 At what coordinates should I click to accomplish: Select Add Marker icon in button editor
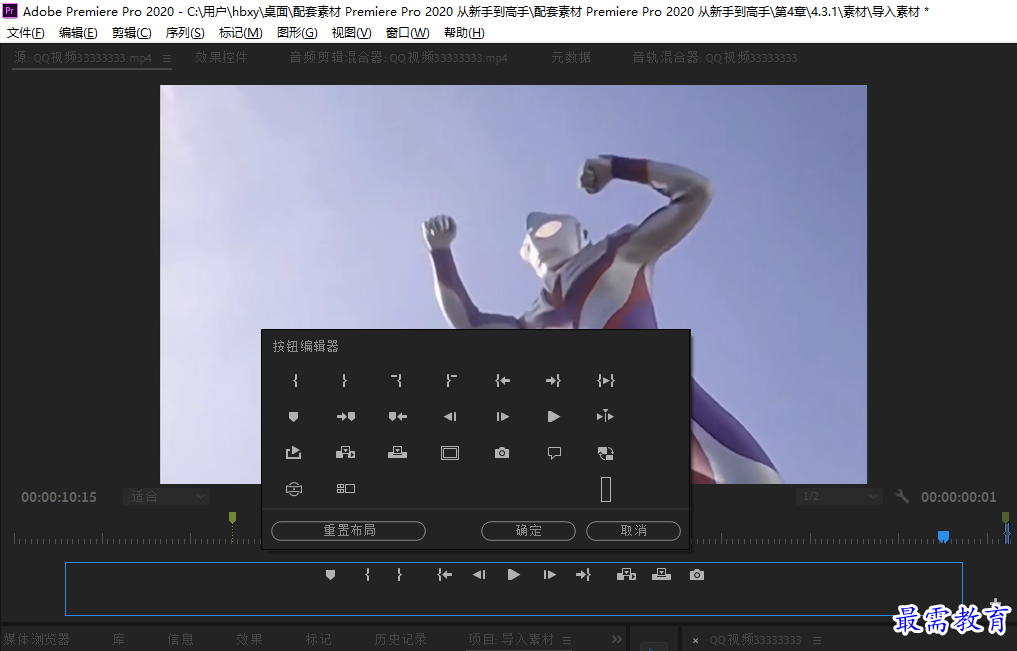point(293,417)
